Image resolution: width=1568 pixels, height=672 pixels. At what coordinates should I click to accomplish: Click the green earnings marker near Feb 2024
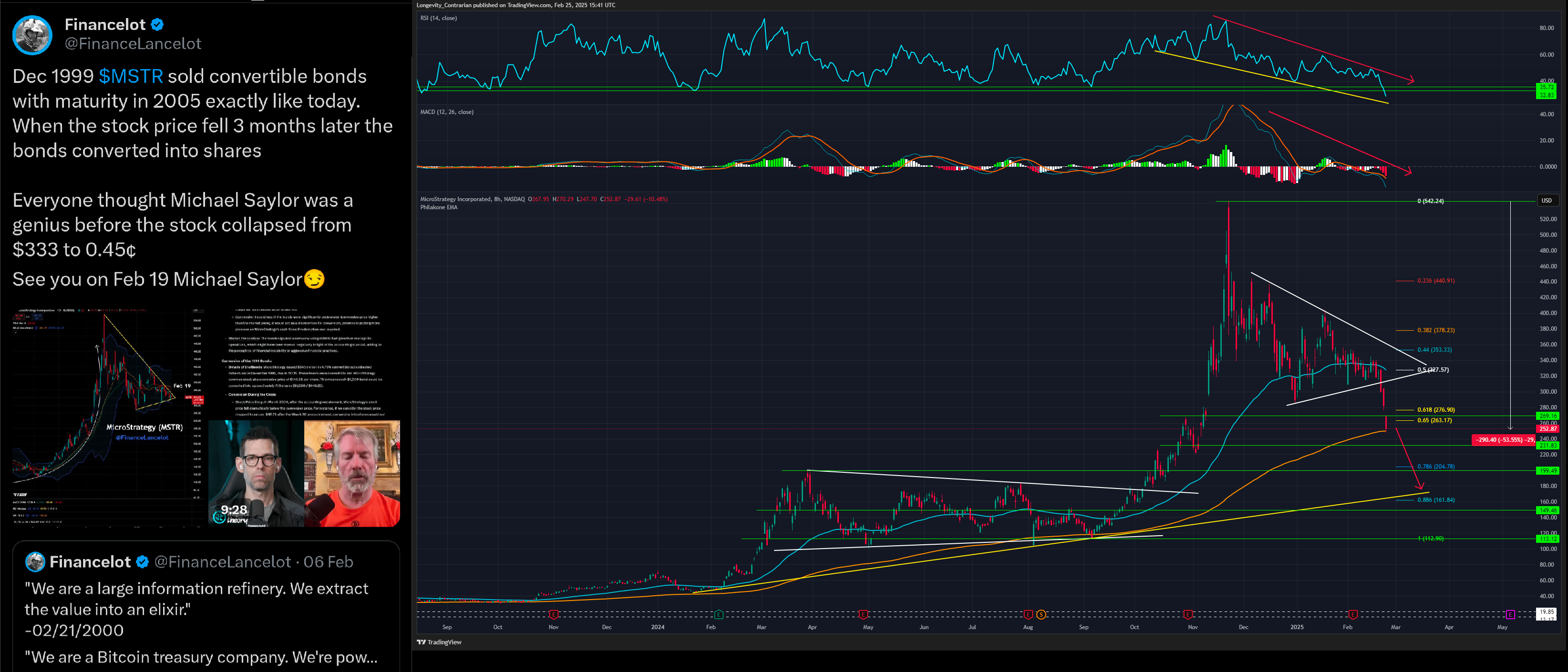[x=718, y=614]
